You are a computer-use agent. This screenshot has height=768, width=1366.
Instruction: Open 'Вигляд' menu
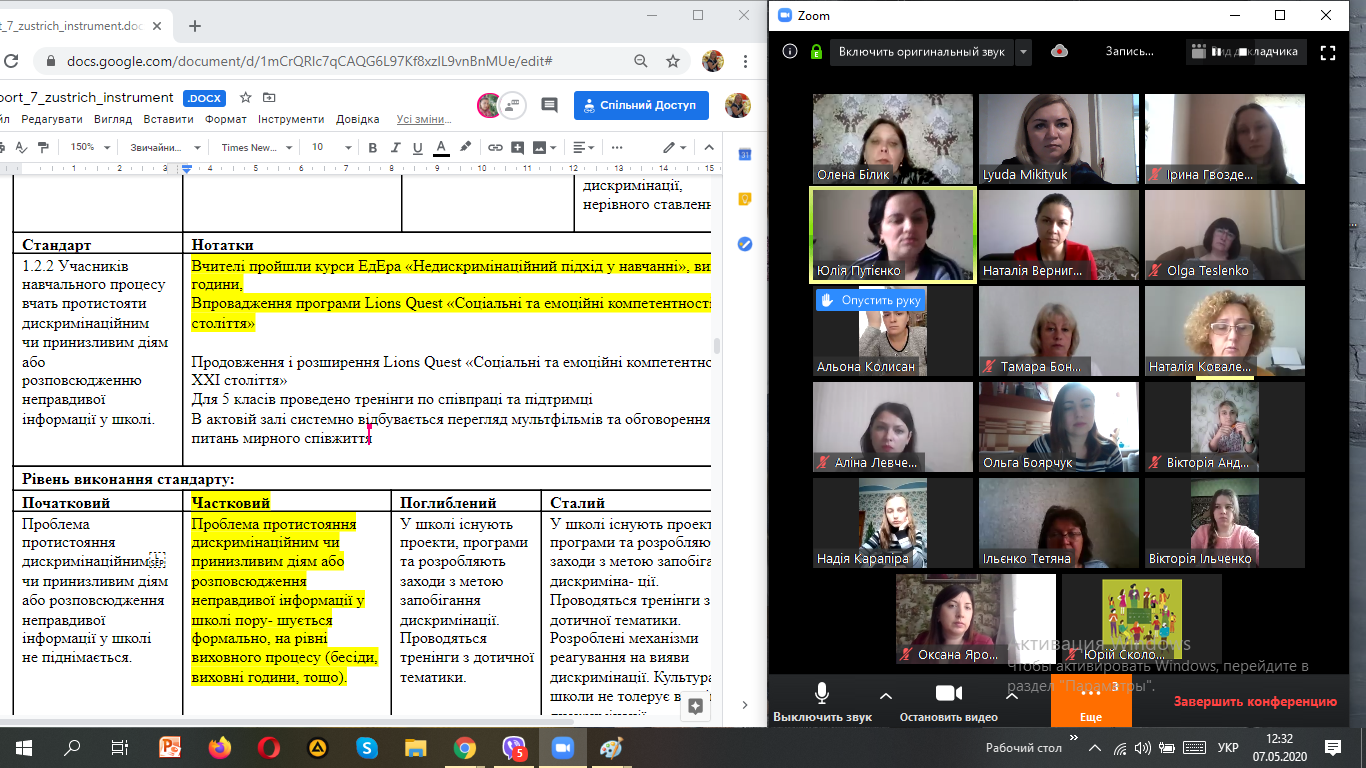coord(113,119)
